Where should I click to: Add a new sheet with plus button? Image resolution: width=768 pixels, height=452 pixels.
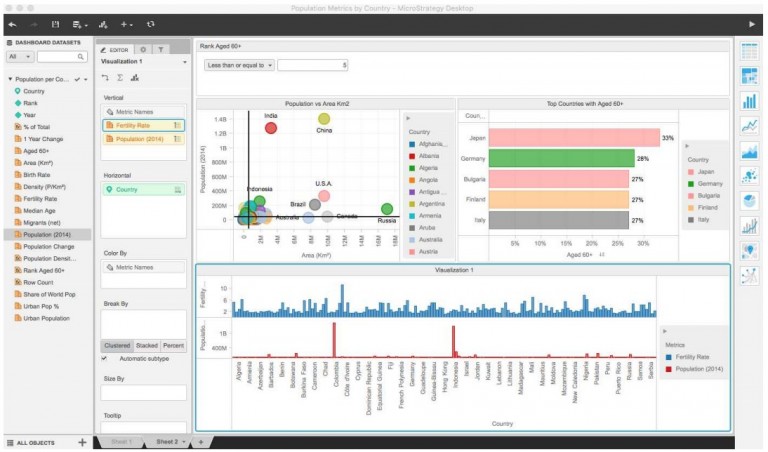pos(200,441)
